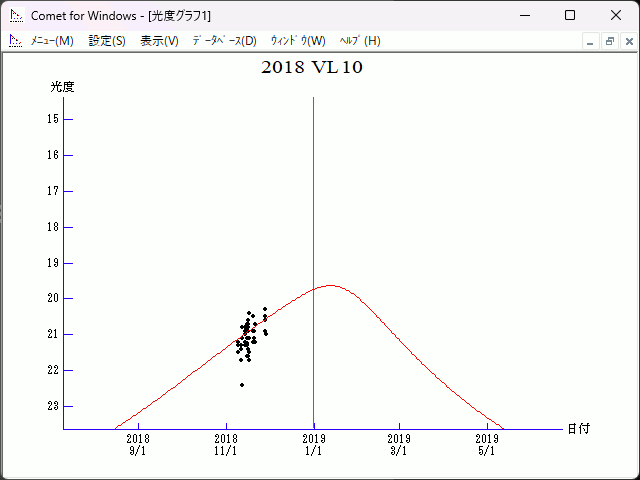
Task: Open the child window icon beside メニュー
Action: pyautogui.click(x=15, y=41)
